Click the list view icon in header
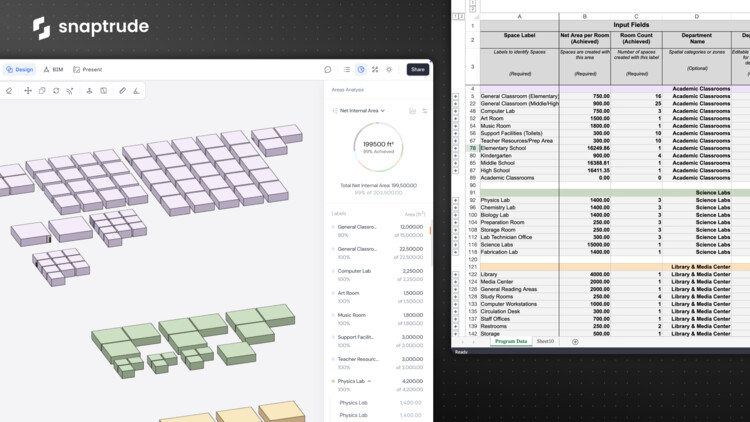The height and width of the screenshot is (422, 750). pyautogui.click(x=345, y=70)
